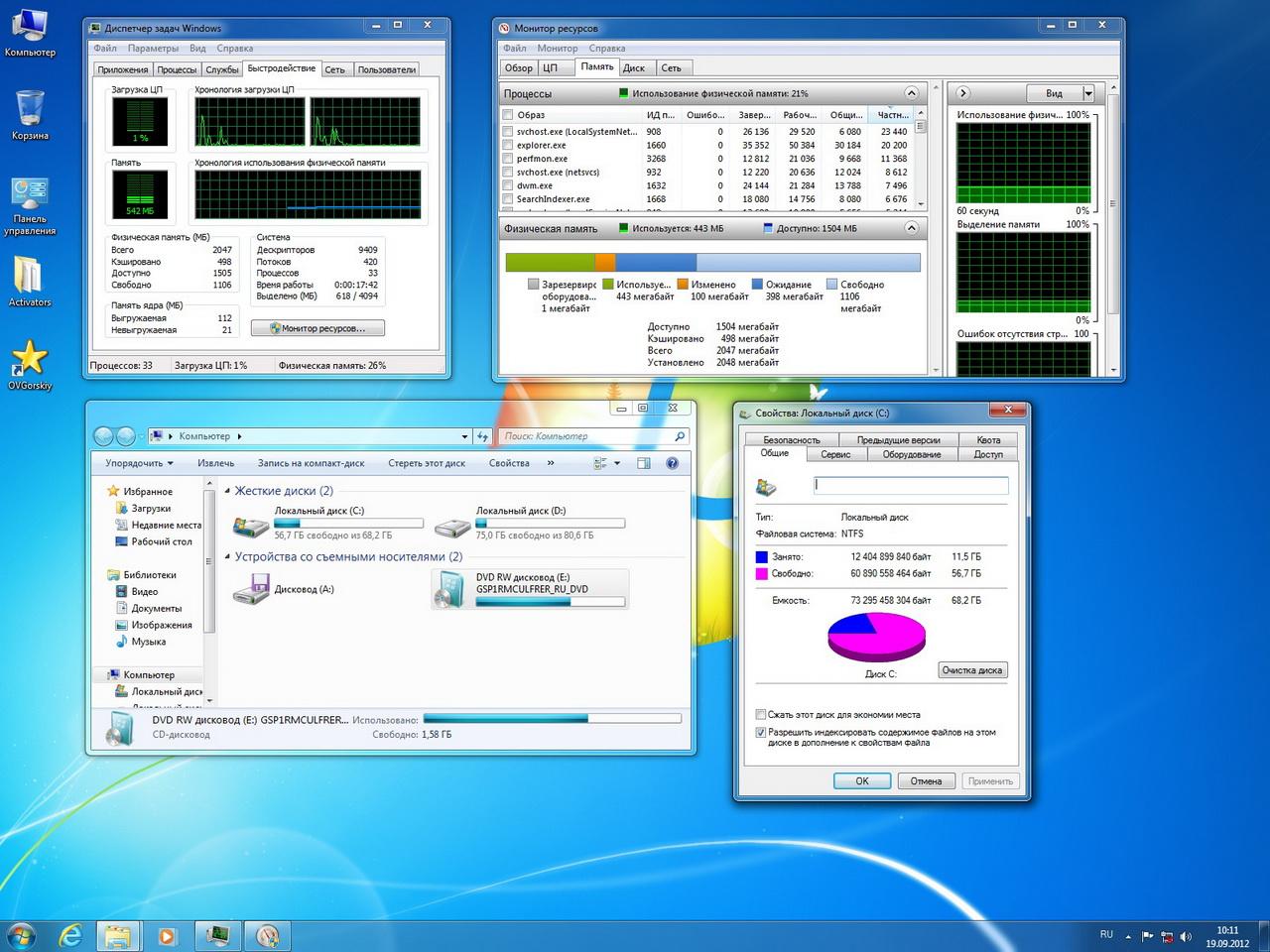Open the Компьютер desktop icon
The height and width of the screenshot is (952, 1270).
30,32
